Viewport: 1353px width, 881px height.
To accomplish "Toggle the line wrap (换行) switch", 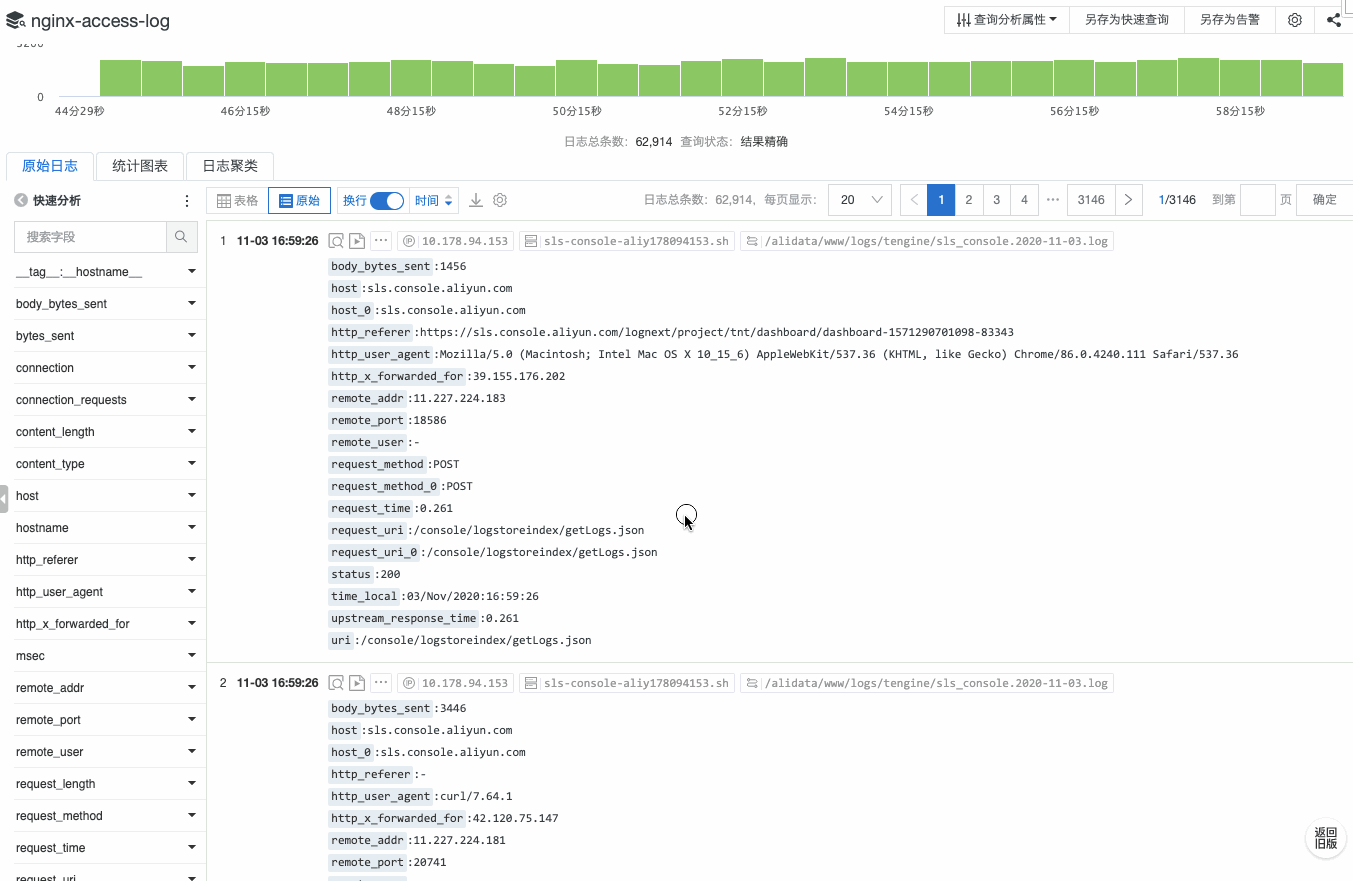I will point(387,201).
